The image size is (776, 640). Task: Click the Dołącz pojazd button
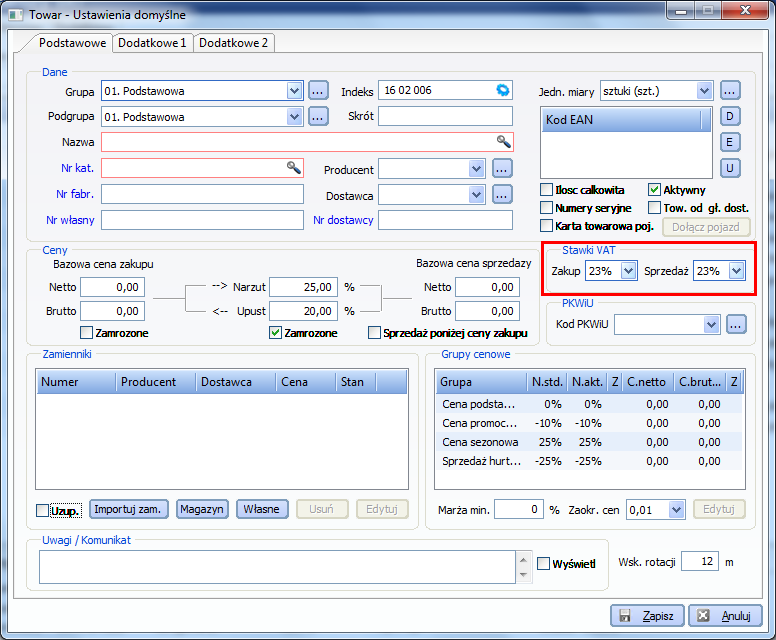pyautogui.click(x=706, y=227)
